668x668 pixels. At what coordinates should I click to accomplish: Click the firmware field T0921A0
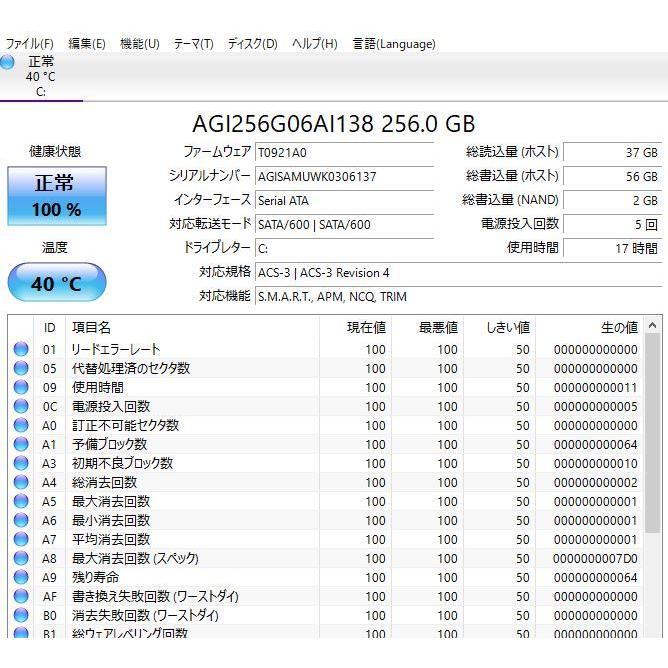pos(343,153)
